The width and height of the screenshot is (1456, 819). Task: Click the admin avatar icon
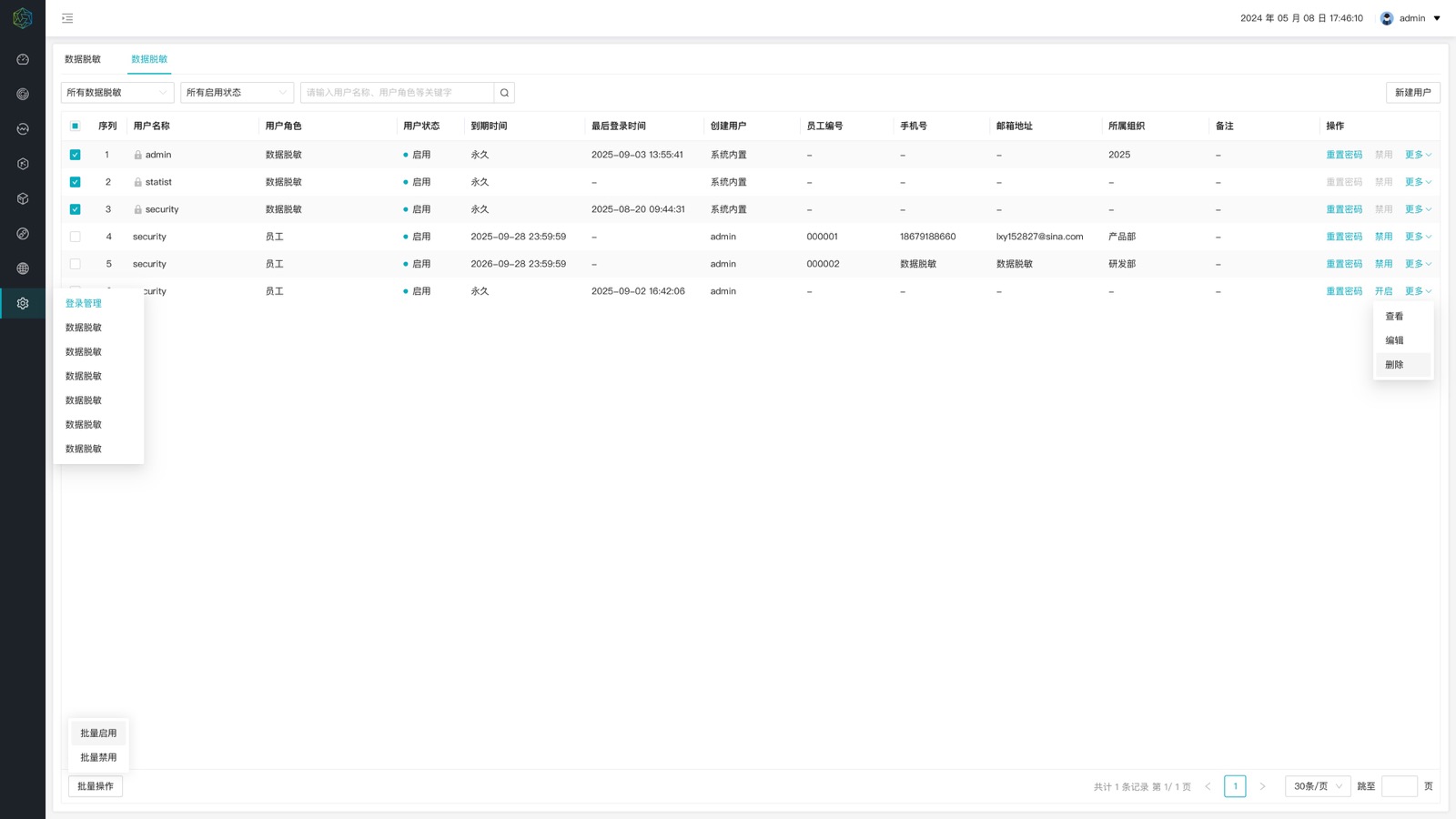pyautogui.click(x=1387, y=18)
